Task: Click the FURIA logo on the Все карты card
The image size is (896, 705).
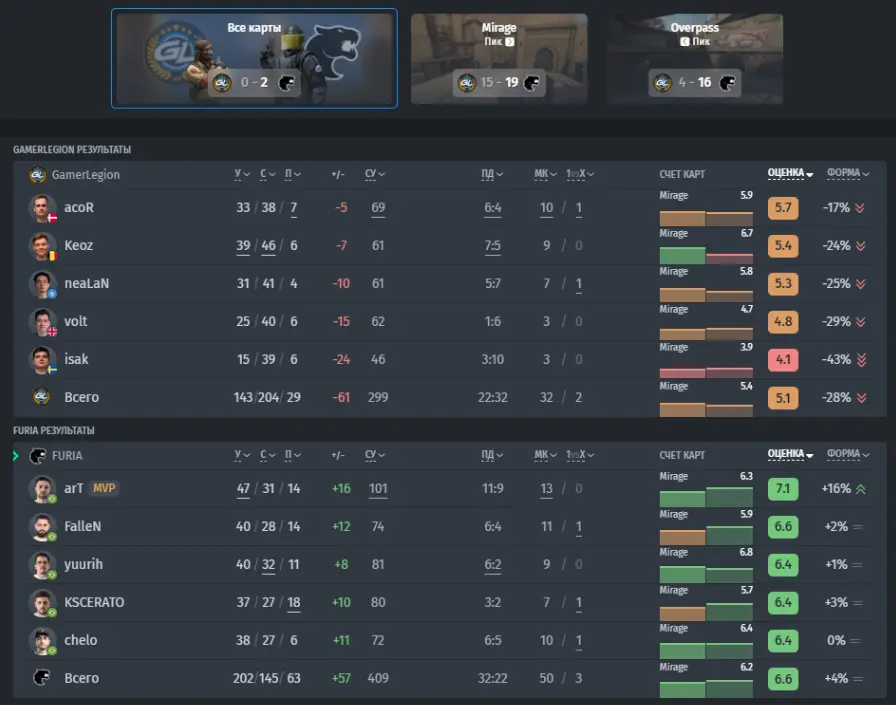Action: pyautogui.click(x=286, y=83)
